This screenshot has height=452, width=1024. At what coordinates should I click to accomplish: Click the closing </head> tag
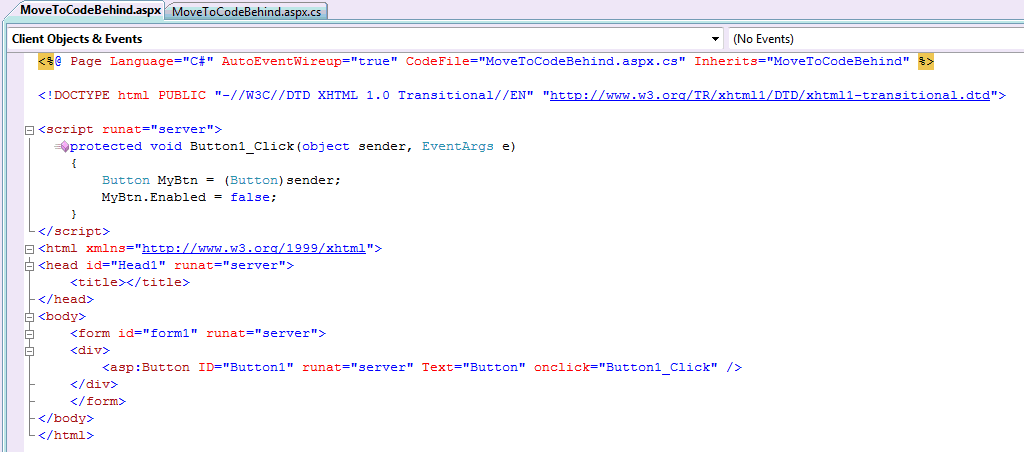click(x=65, y=299)
